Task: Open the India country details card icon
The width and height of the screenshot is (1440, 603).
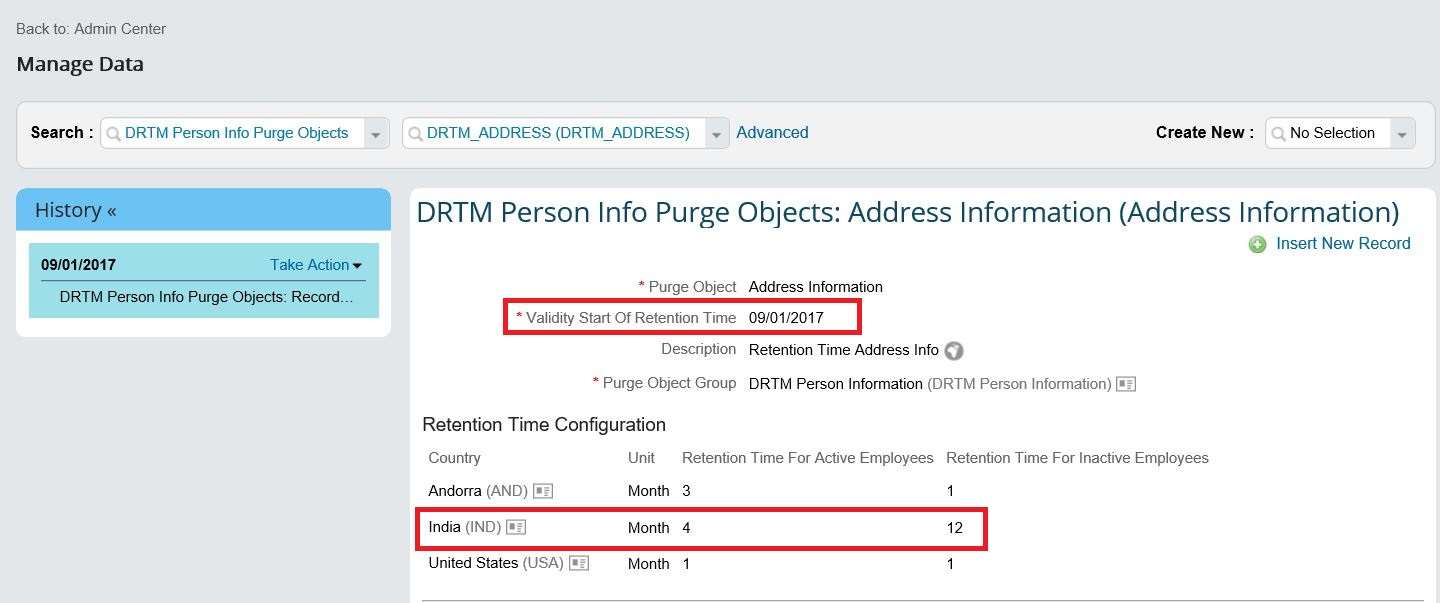Action: click(516, 527)
